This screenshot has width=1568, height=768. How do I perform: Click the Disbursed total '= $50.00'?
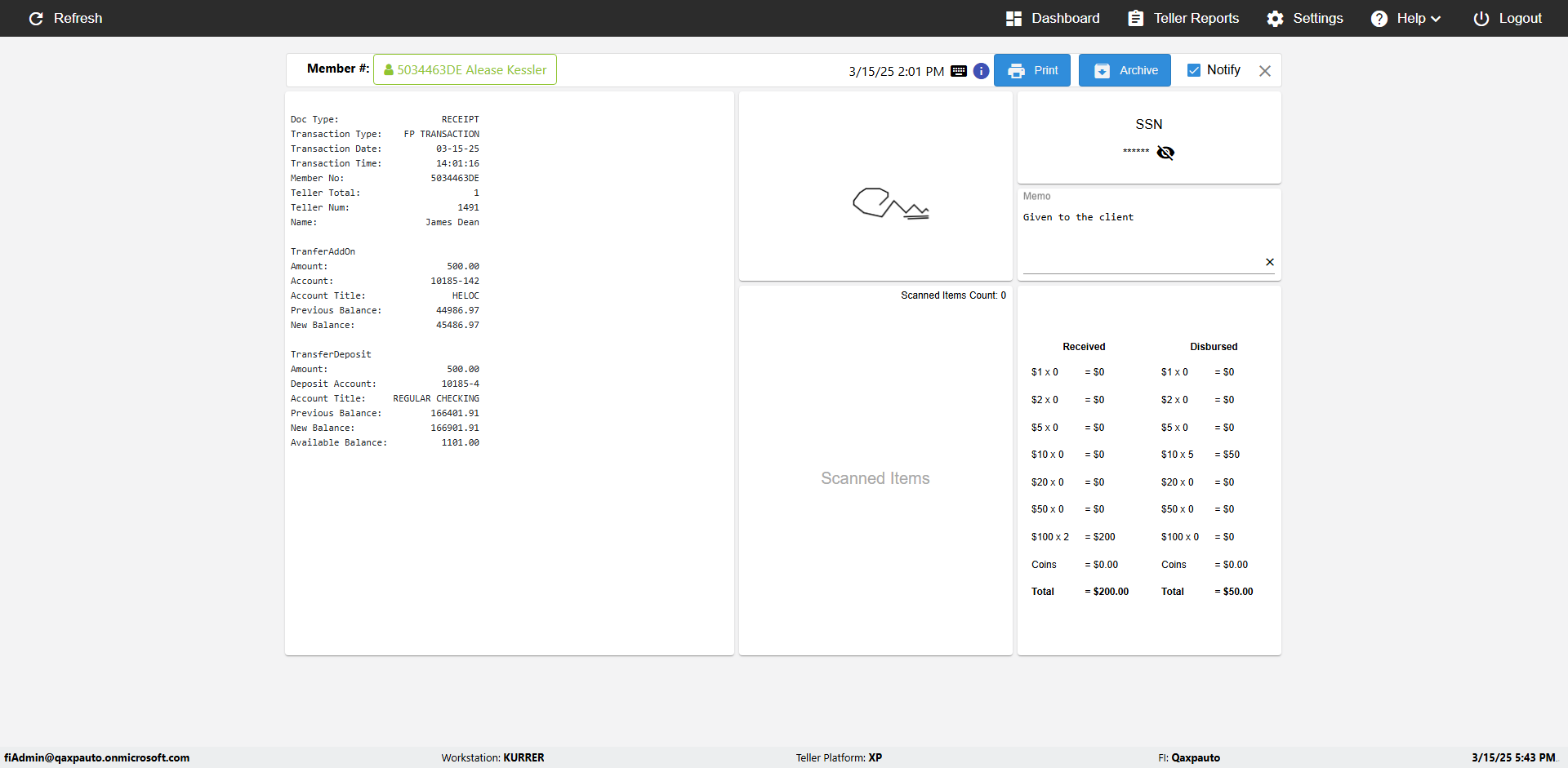(x=1233, y=592)
